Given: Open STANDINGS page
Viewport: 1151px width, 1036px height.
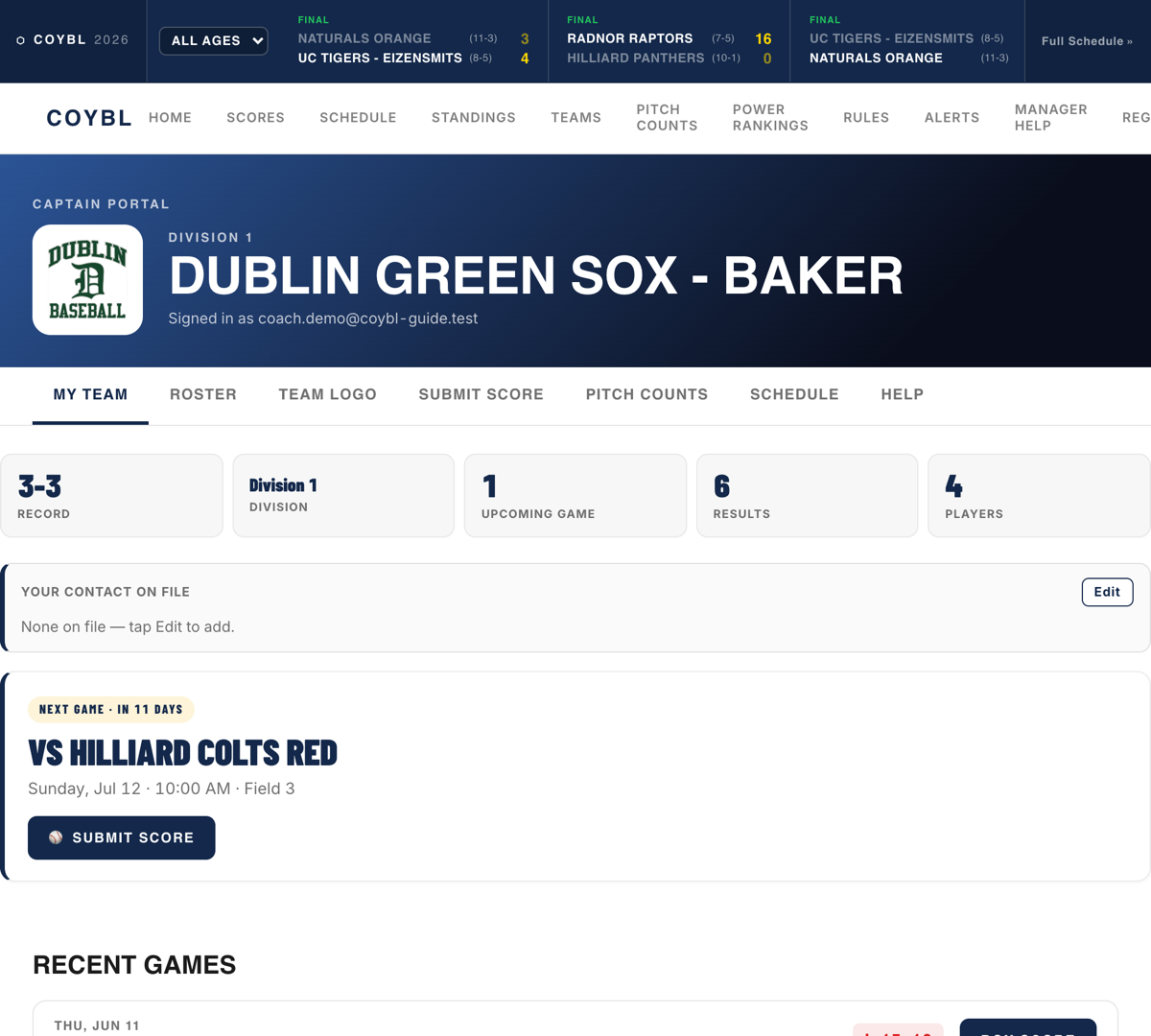Looking at the screenshot, I should (473, 117).
